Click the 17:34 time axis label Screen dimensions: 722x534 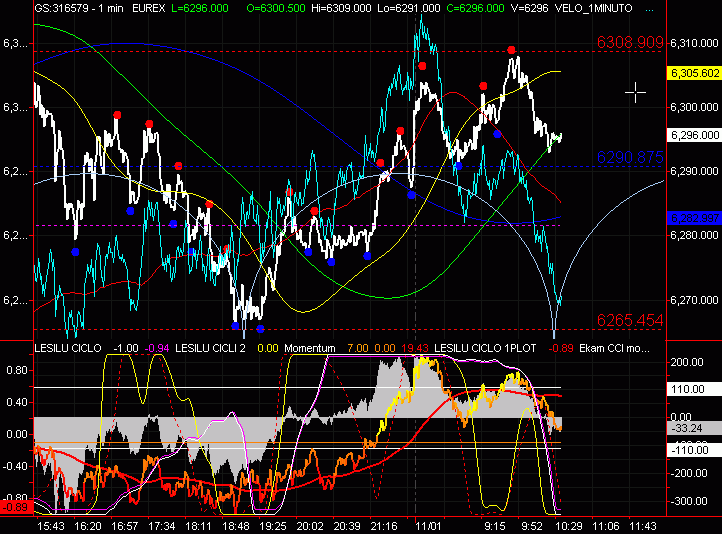161,526
